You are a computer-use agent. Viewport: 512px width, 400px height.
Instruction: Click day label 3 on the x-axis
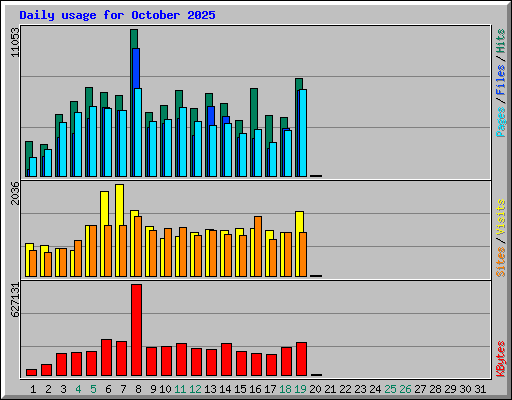click(63, 389)
